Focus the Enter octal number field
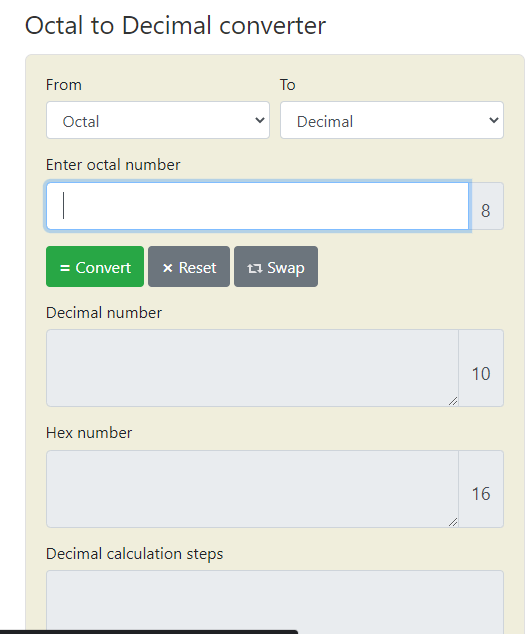The height and width of the screenshot is (634, 526). 258,206
